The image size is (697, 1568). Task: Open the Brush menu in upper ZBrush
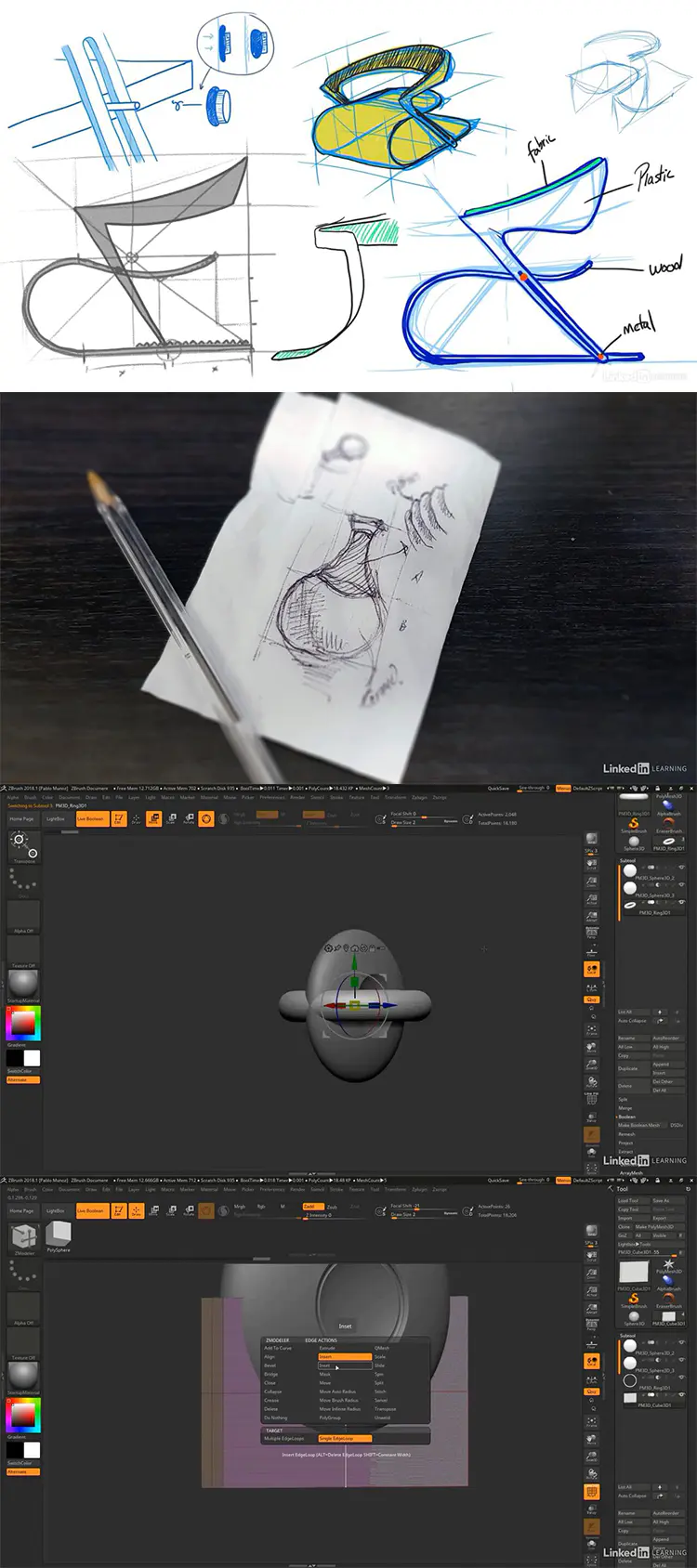point(31,797)
